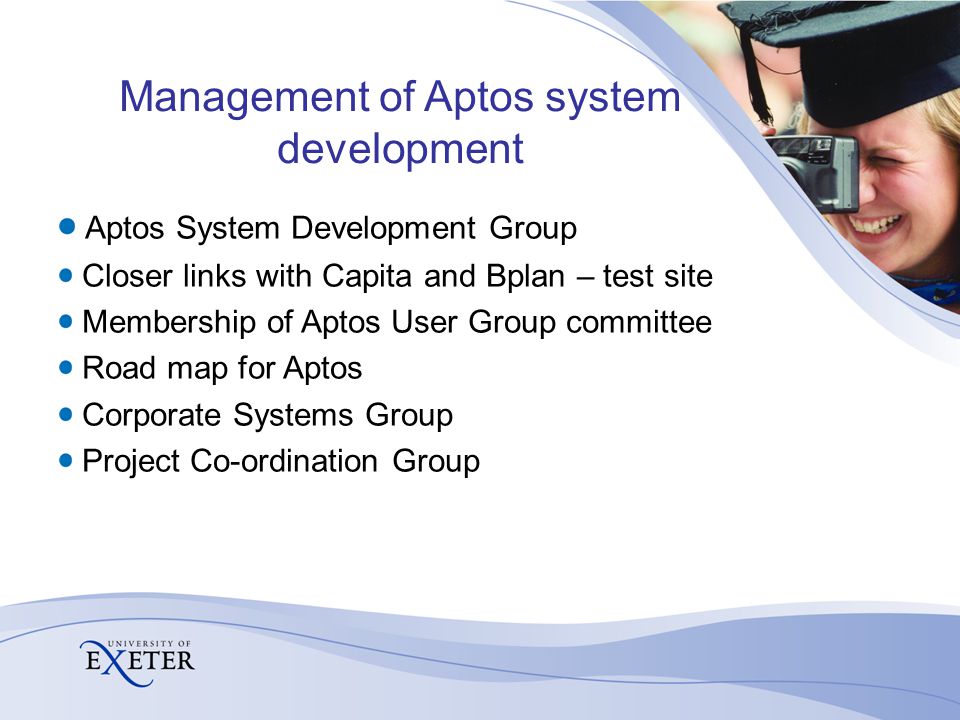Viewport: 960px width, 720px height.
Task: Click the slide title 'Management of Aptos system development'
Action: [400, 122]
